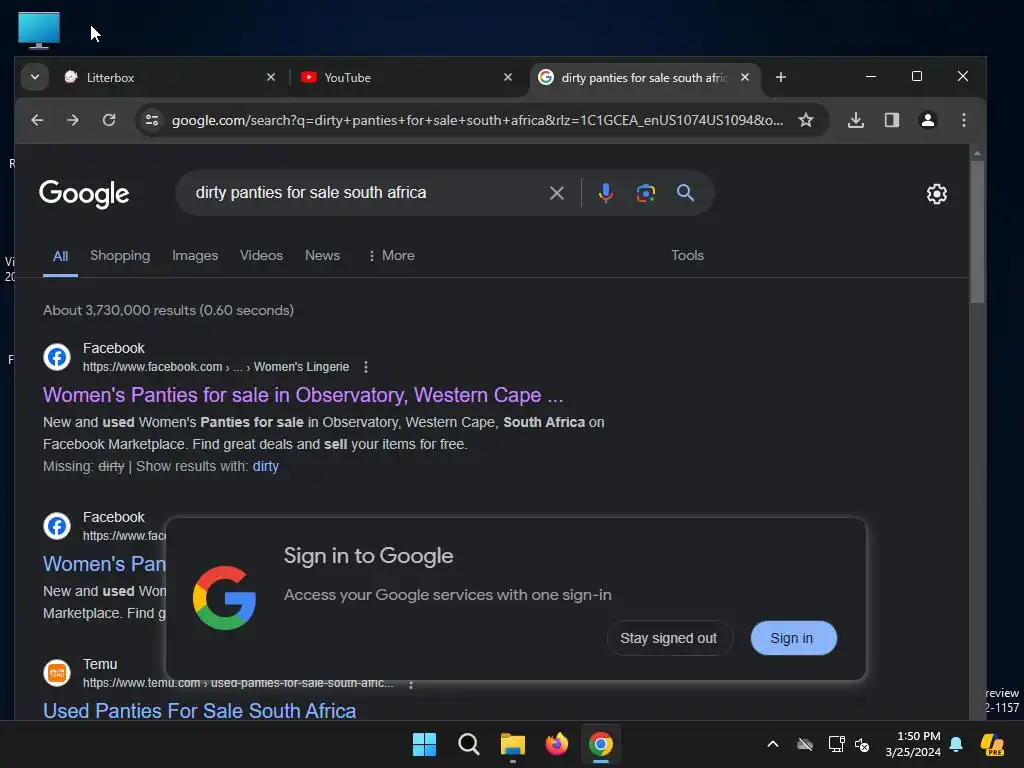
Task: Click the Chrome address bar URL
Action: point(477,120)
